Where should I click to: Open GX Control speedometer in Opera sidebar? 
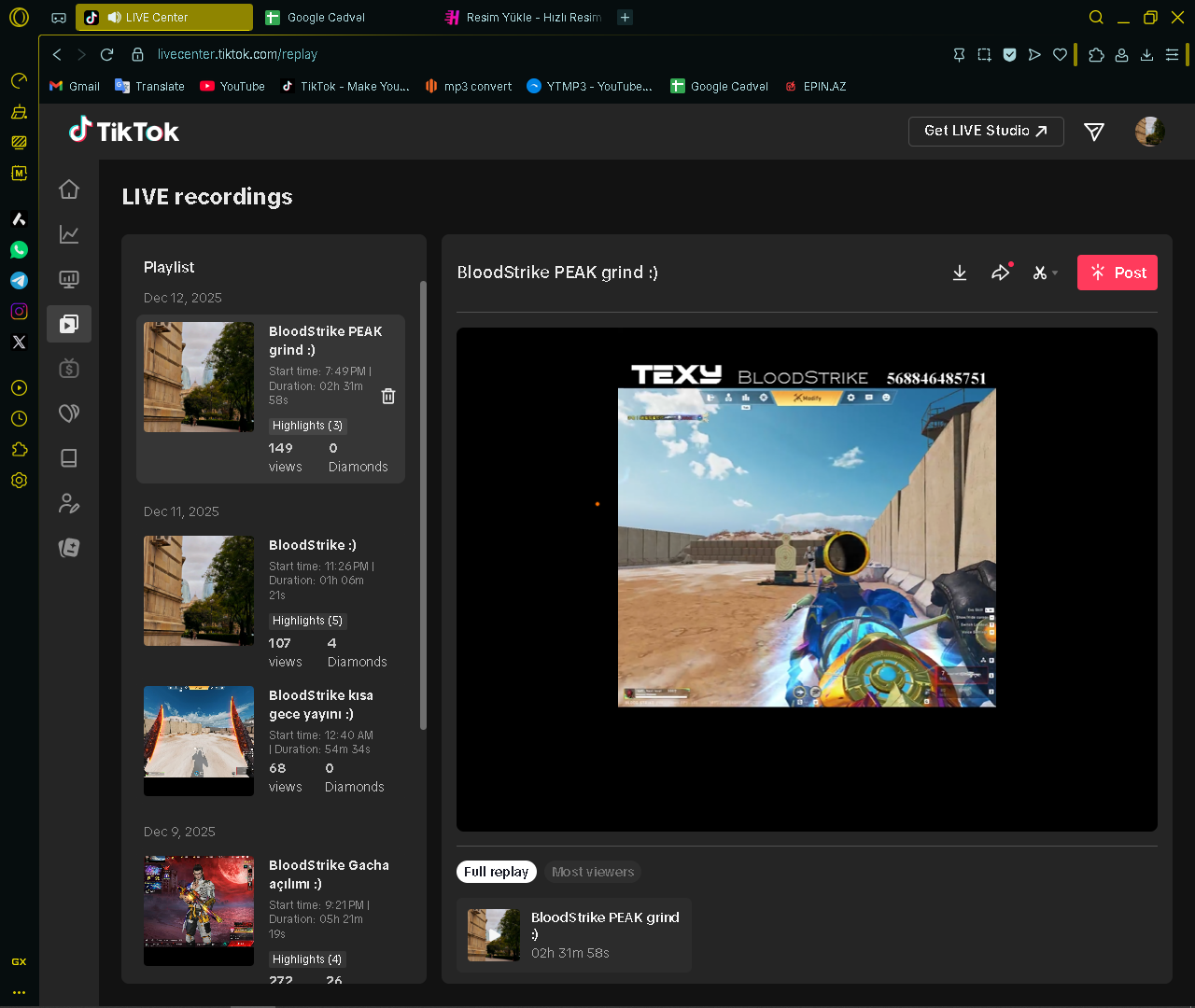tap(19, 81)
